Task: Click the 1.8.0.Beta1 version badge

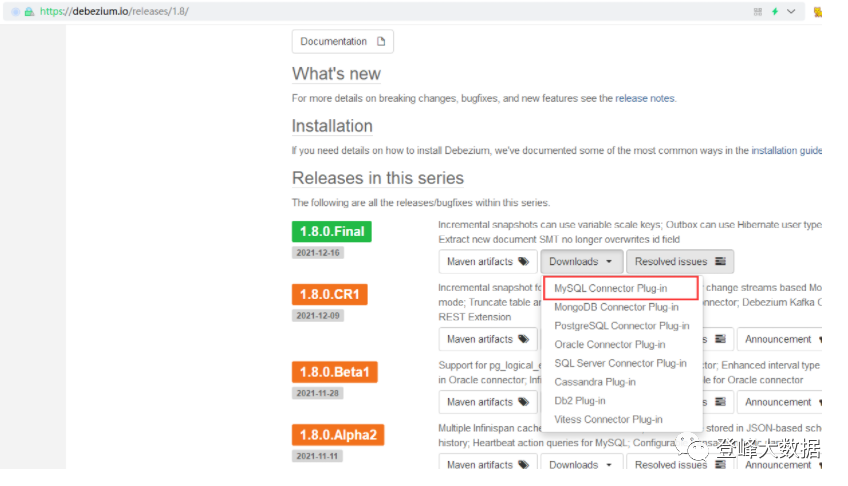Action: 334,372
